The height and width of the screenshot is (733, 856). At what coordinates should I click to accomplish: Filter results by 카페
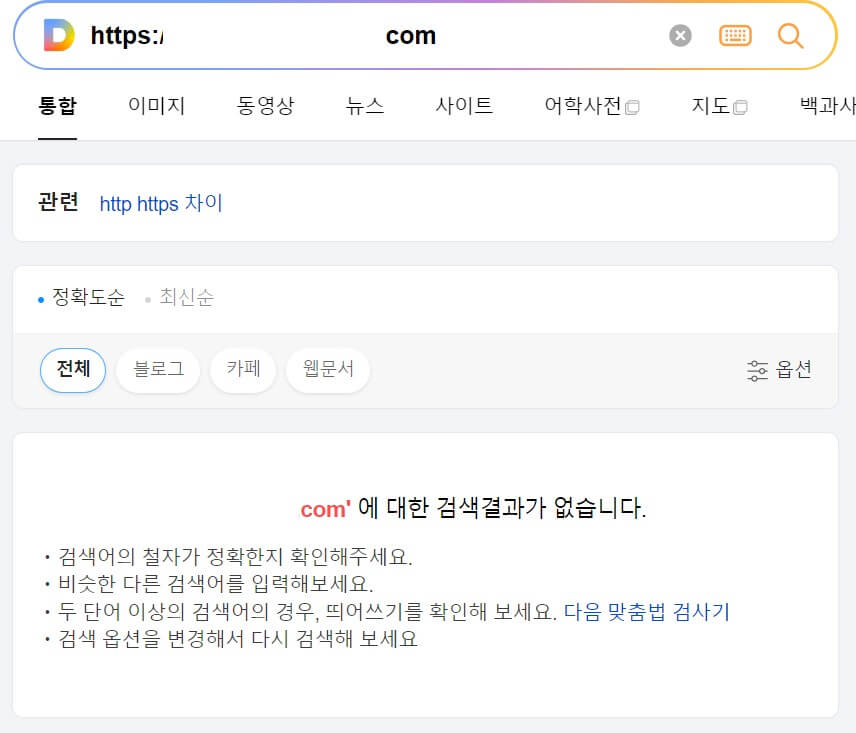click(243, 370)
